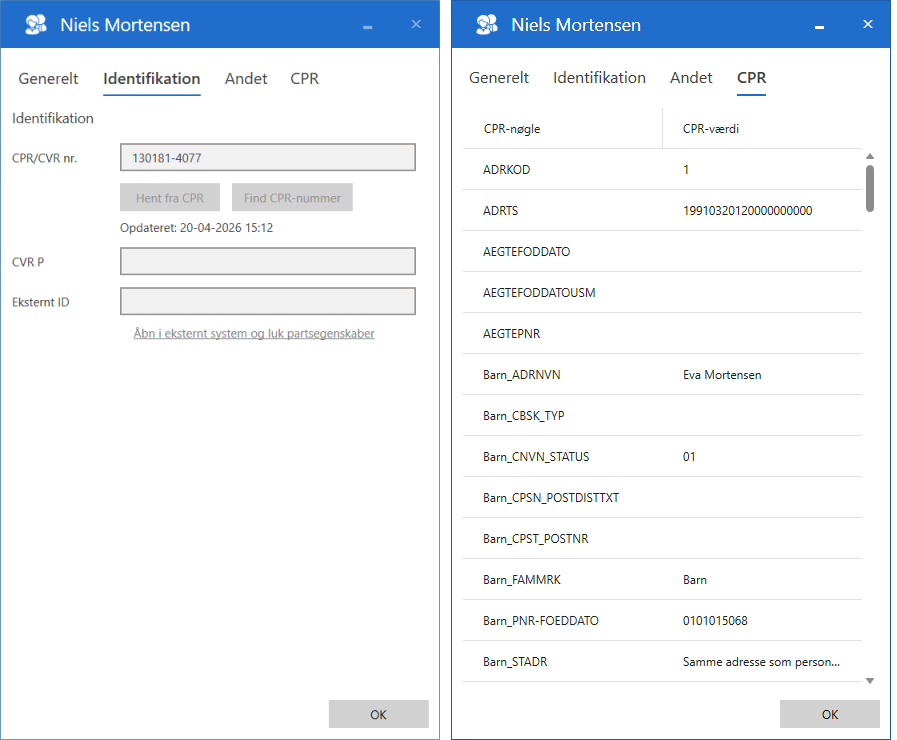Image resolution: width=897 pixels, height=740 pixels.
Task: Minimize the left Niels Mortensen window
Action: 368,25
